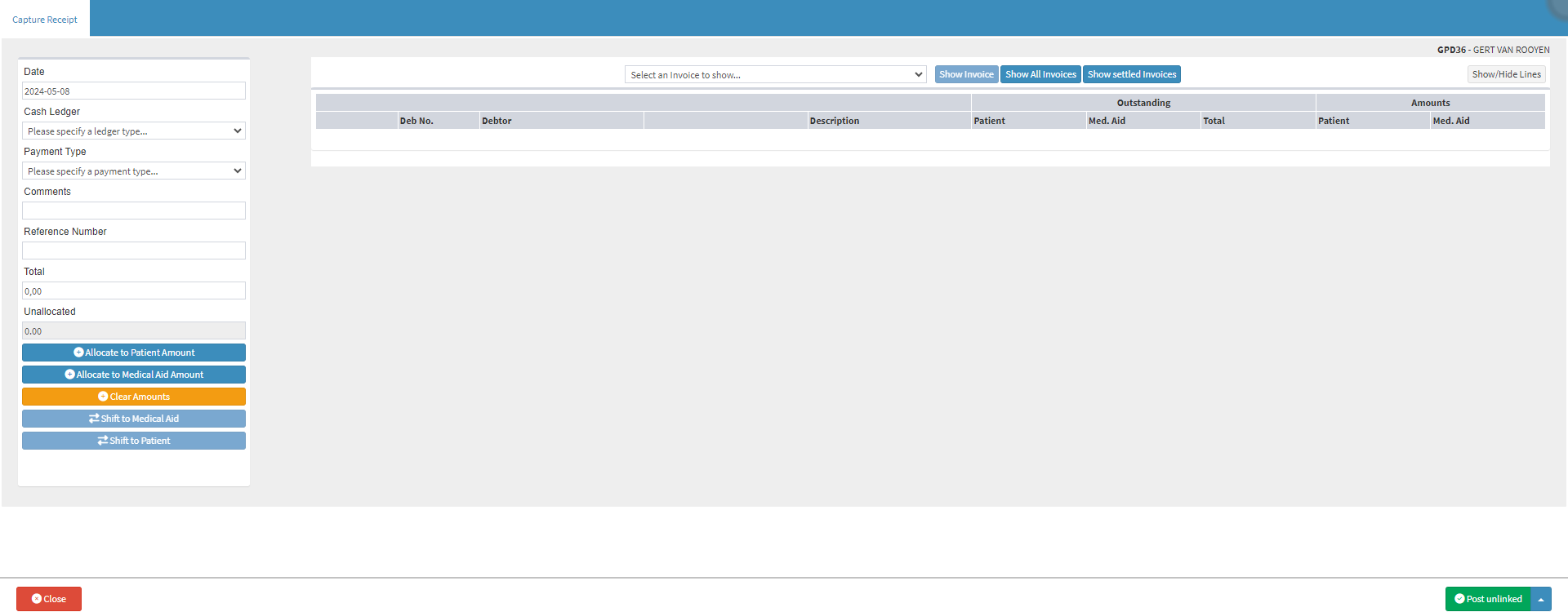
Task: Click the Reference Number field
Action: (x=134, y=251)
